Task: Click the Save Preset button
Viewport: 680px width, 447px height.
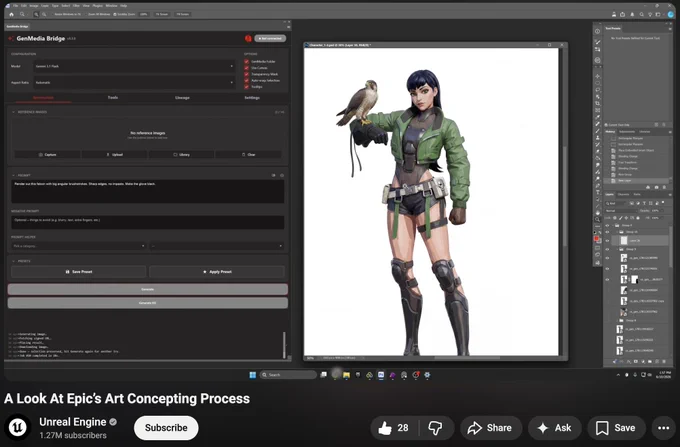Action: pos(78,272)
